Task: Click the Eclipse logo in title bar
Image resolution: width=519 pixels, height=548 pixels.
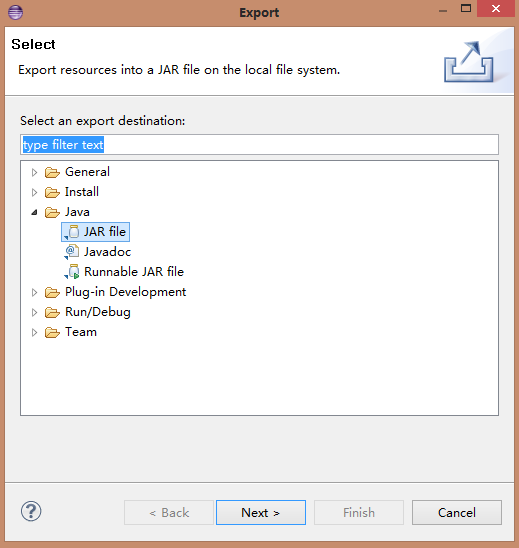Action: (15, 13)
